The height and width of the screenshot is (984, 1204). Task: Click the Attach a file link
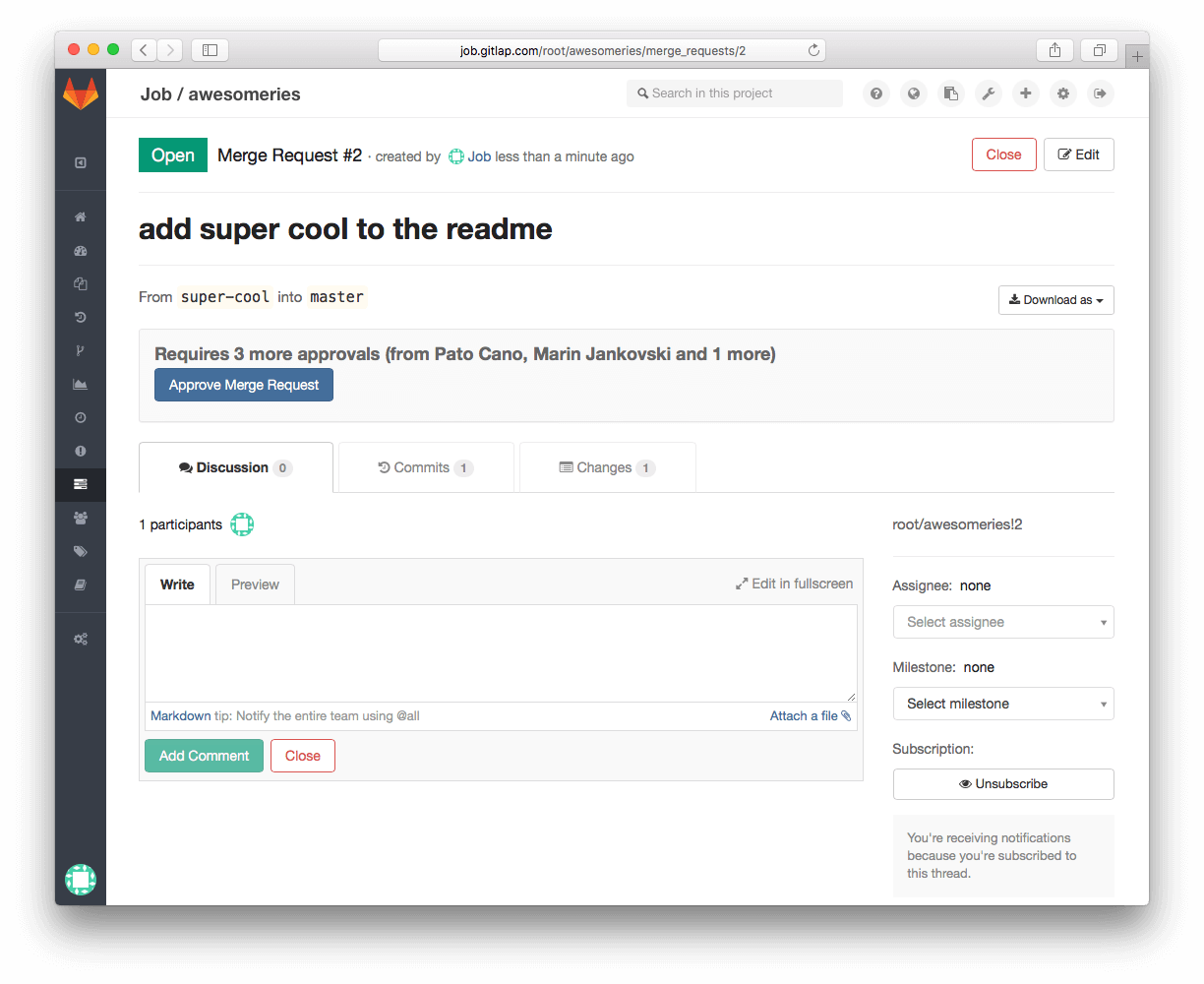coord(809,716)
